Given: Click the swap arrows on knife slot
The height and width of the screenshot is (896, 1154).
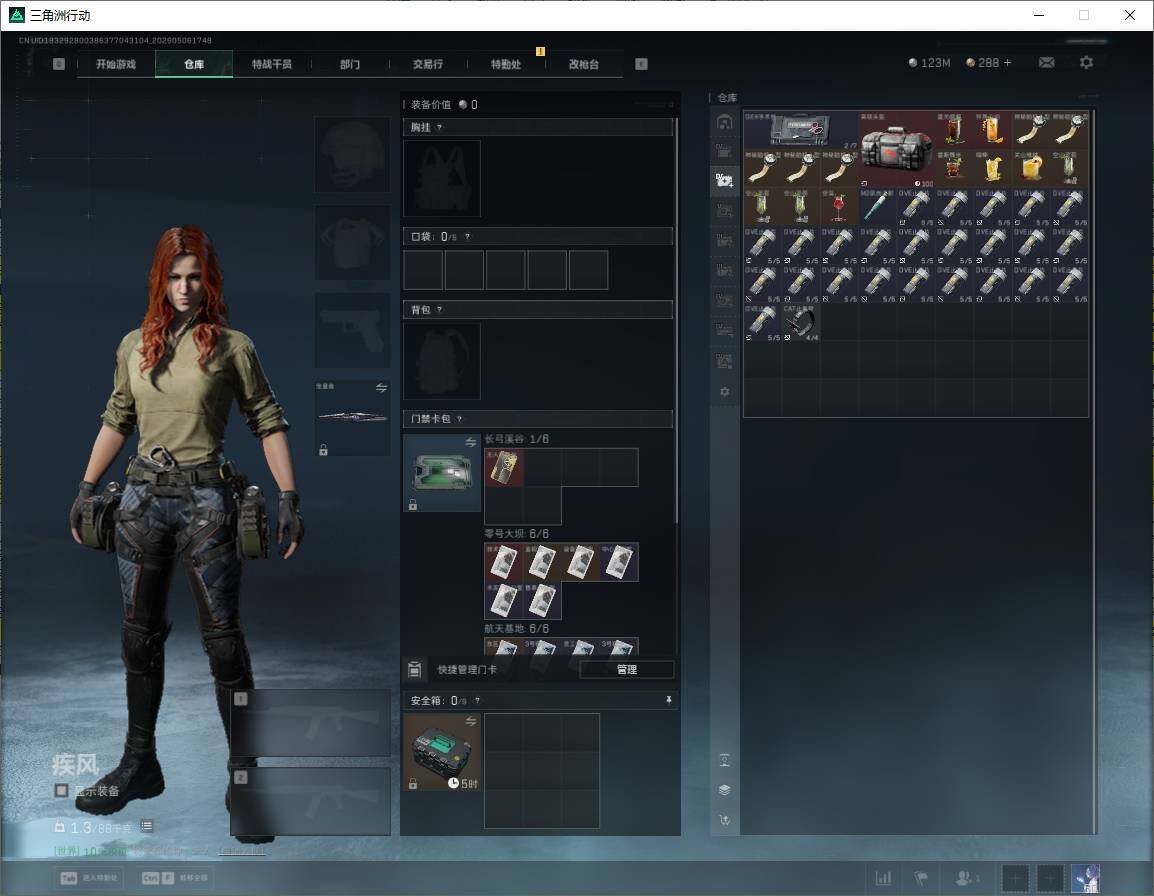Looking at the screenshot, I should point(381,388).
